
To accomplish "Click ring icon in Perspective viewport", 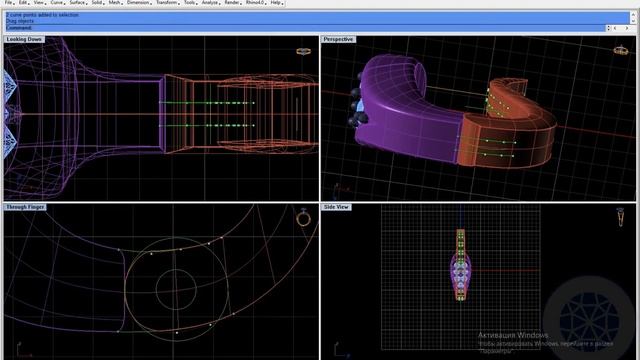I will pos(621,50).
